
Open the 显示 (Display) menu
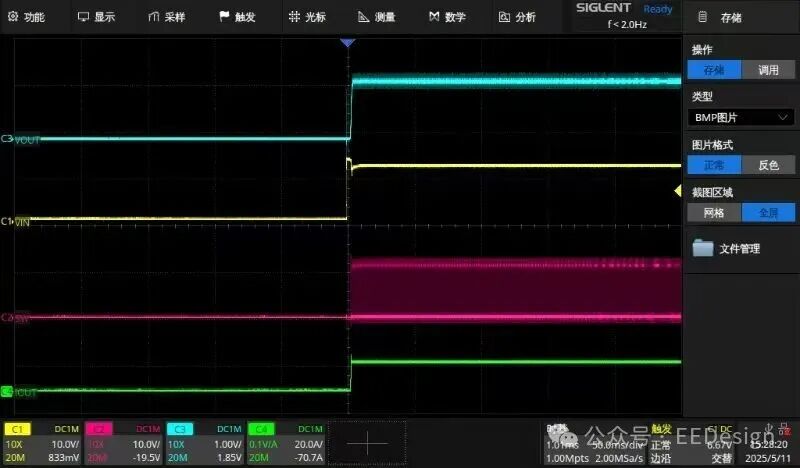[x=97, y=17]
